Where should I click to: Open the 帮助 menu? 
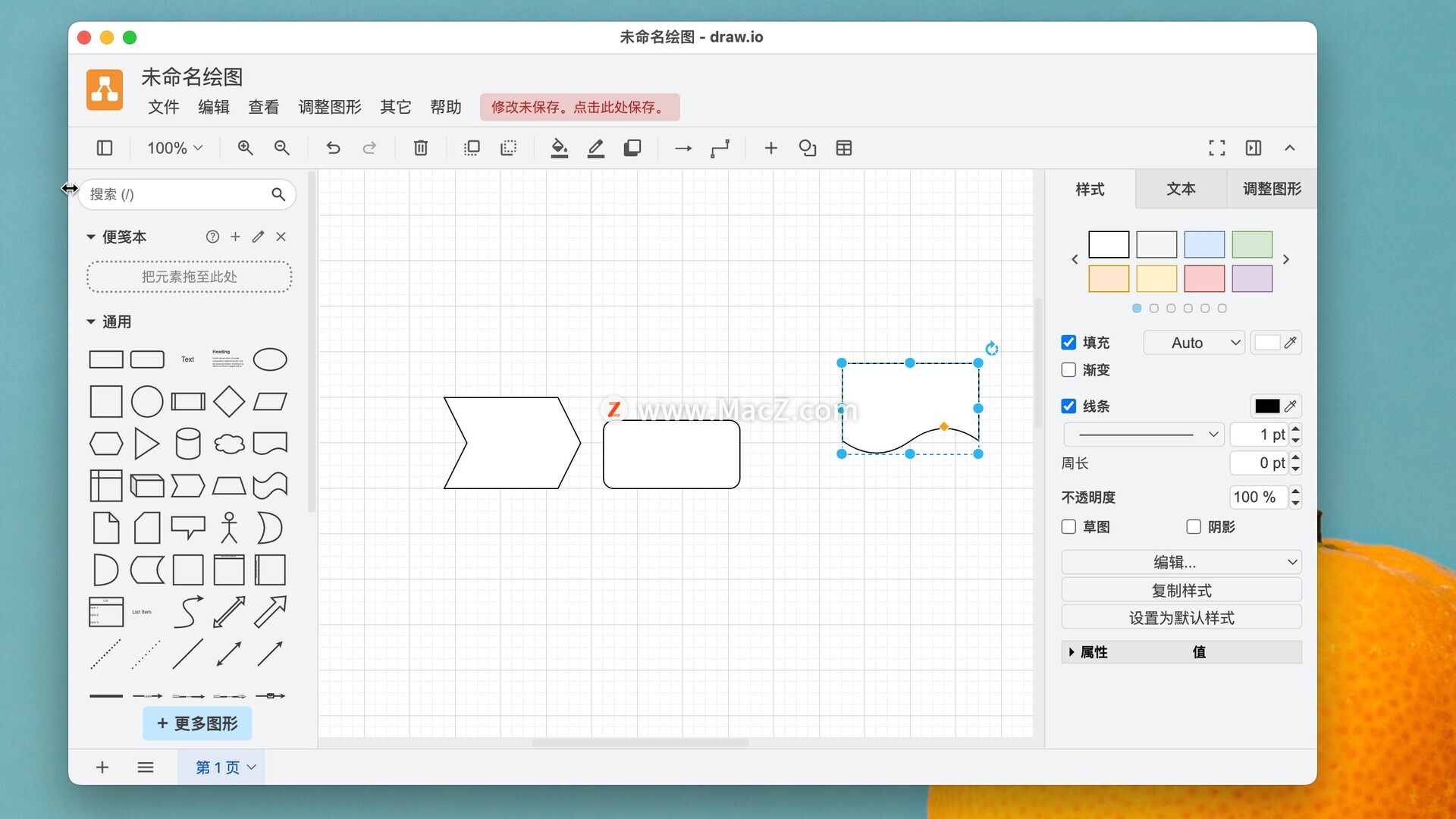coord(446,107)
